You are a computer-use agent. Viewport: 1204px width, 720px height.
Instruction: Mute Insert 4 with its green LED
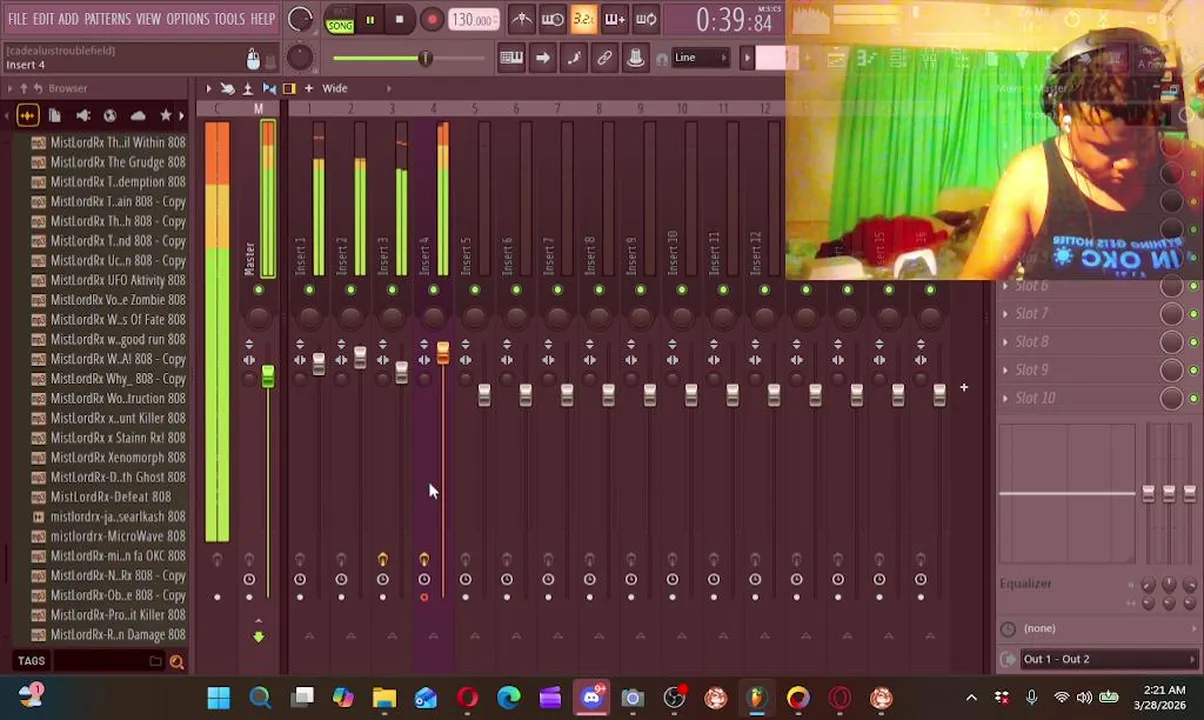[x=433, y=290]
